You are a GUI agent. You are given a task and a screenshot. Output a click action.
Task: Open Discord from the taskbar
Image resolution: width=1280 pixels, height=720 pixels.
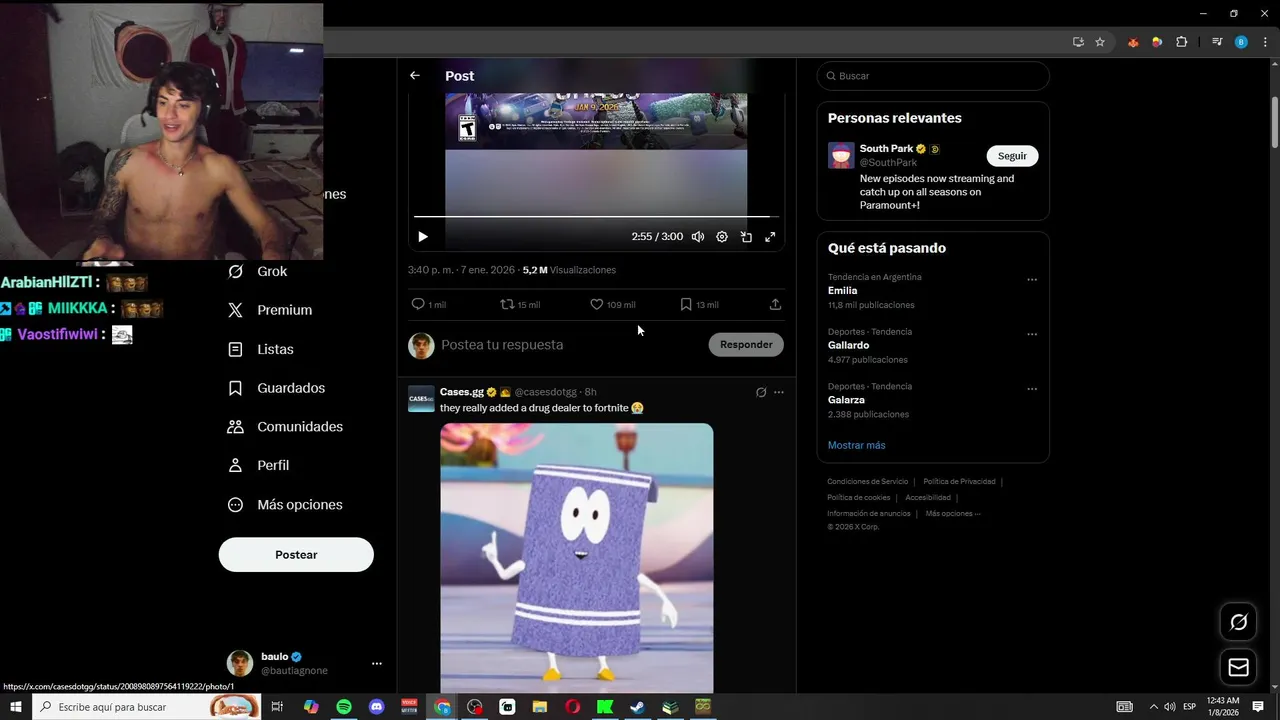[376, 707]
